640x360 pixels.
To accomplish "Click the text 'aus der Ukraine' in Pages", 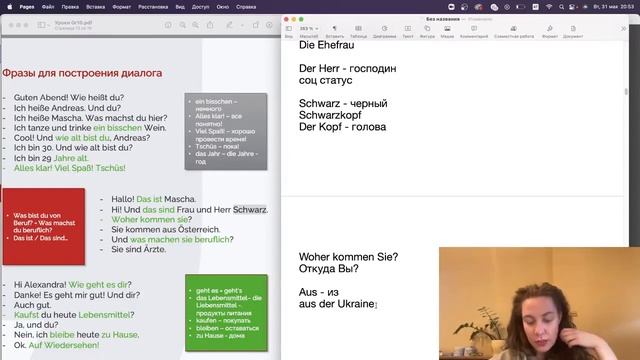I will point(336,304).
